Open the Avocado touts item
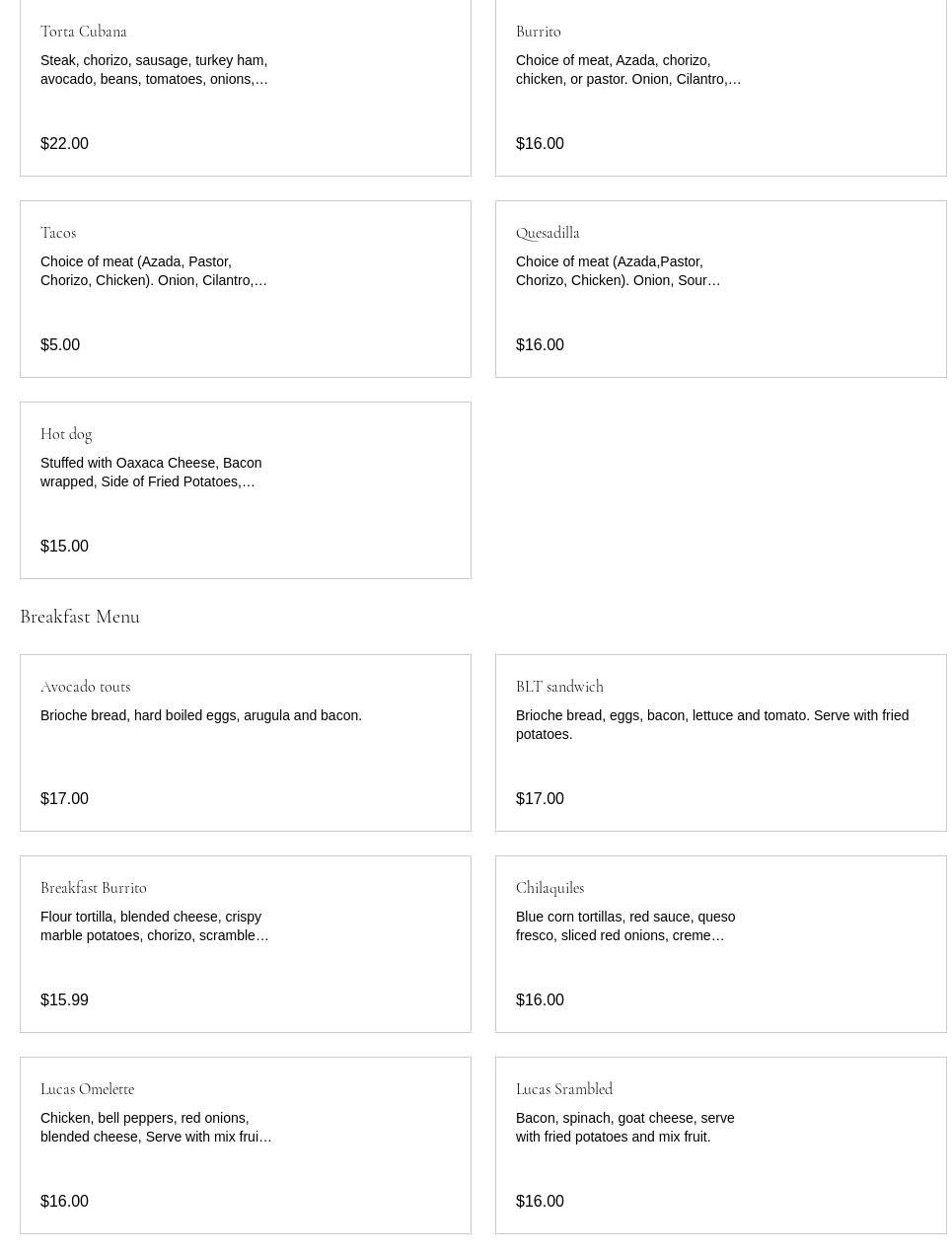This screenshot has width=952, height=1254. point(85,687)
